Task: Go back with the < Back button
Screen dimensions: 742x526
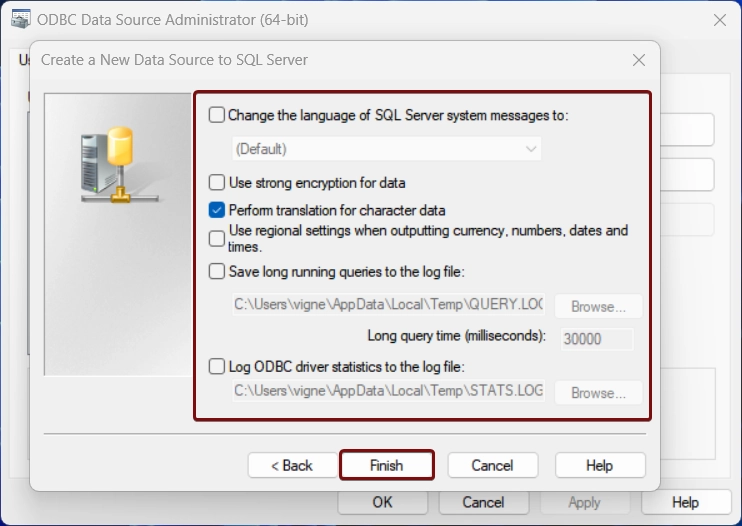Action: pyautogui.click(x=292, y=465)
